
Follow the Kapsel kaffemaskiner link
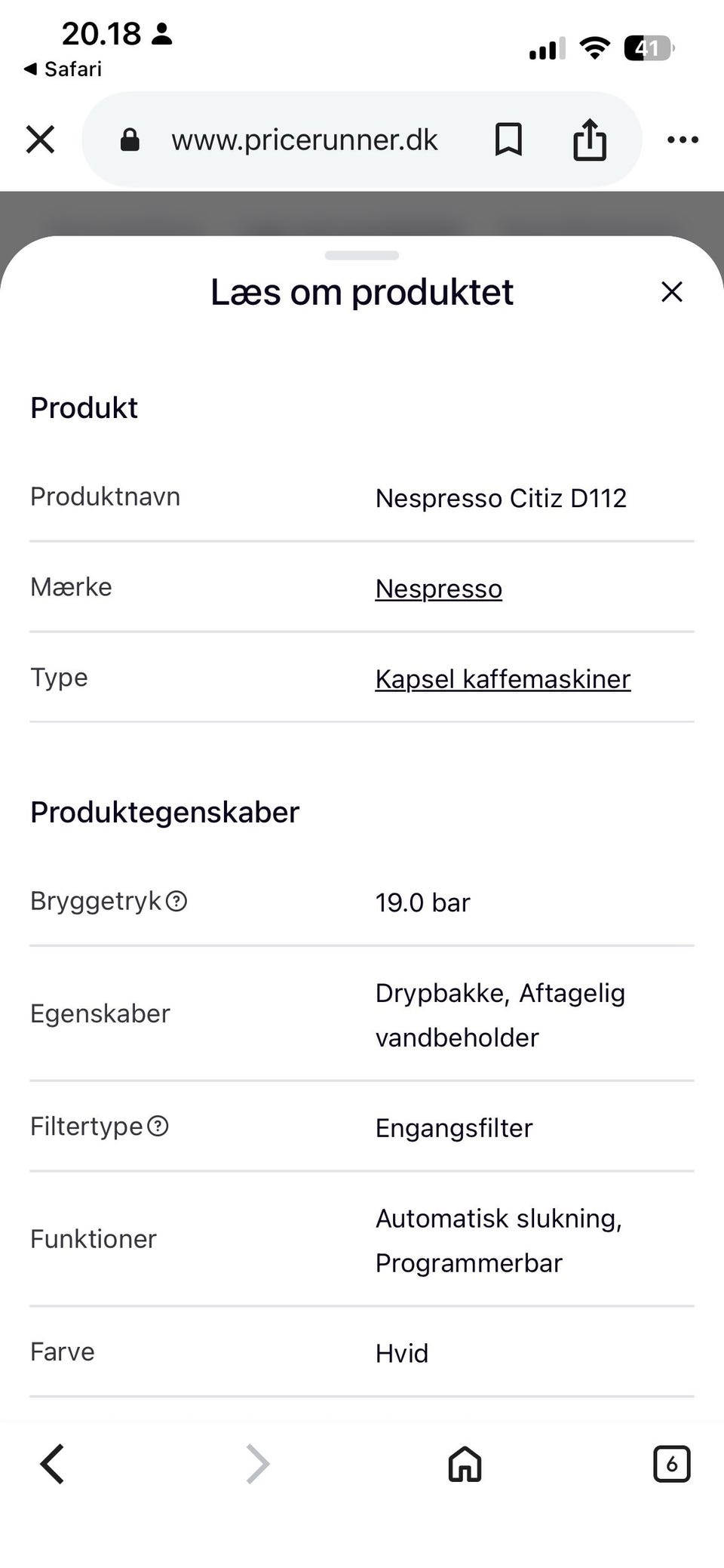(x=502, y=679)
